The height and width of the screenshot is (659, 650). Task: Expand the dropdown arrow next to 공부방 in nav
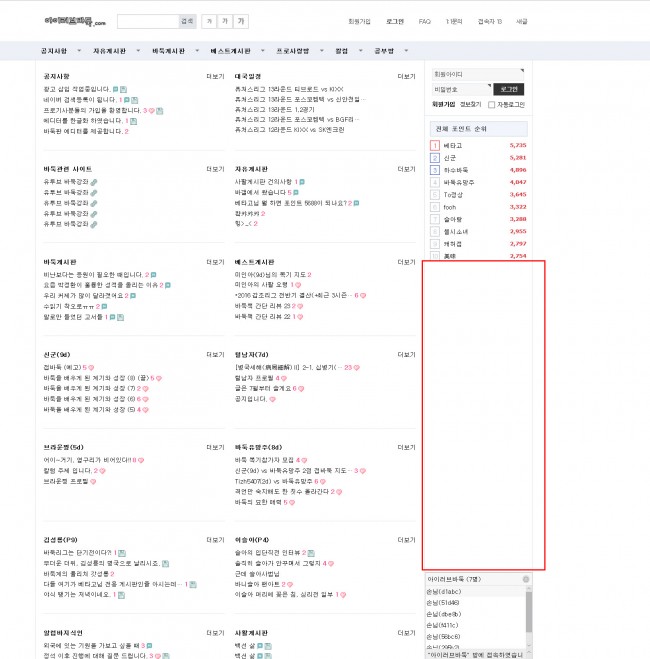point(406,51)
